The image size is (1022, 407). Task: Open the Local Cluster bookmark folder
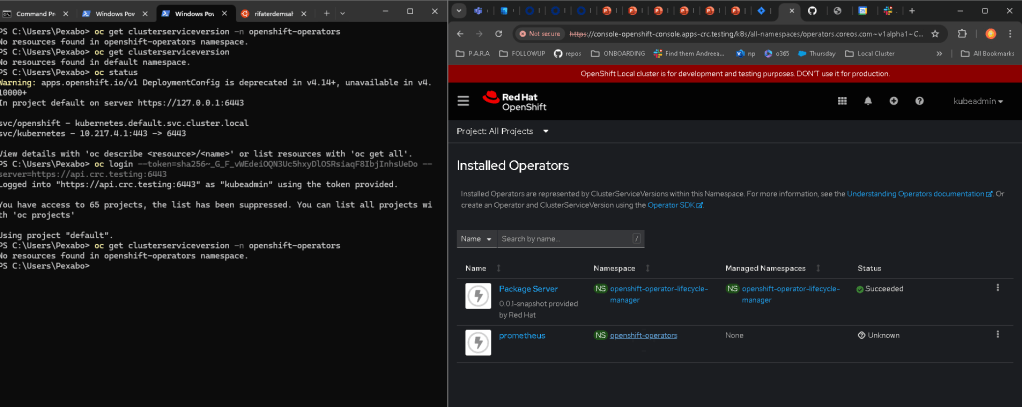pyautogui.click(x=869, y=53)
